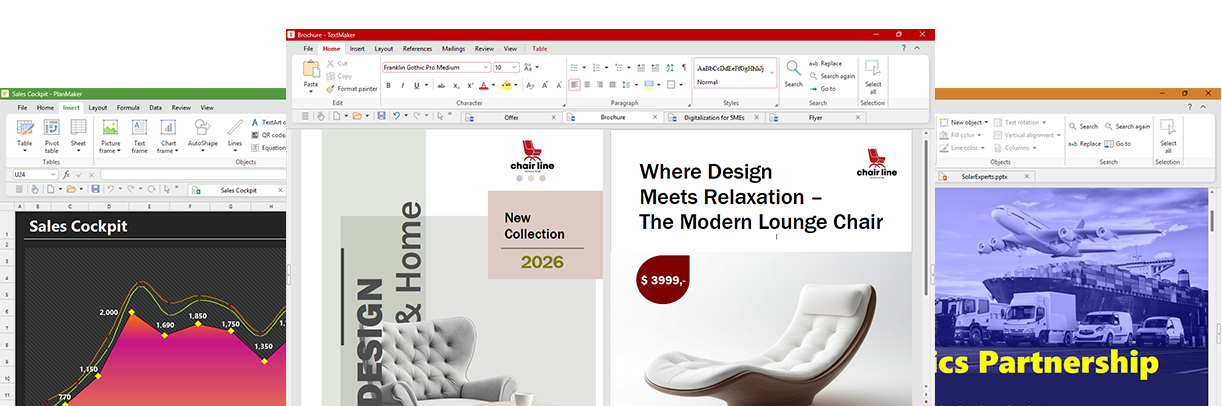The width and height of the screenshot is (1222, 406).
Task: Click PlanMaker formula input bar
Action: [x=193, y=174]
